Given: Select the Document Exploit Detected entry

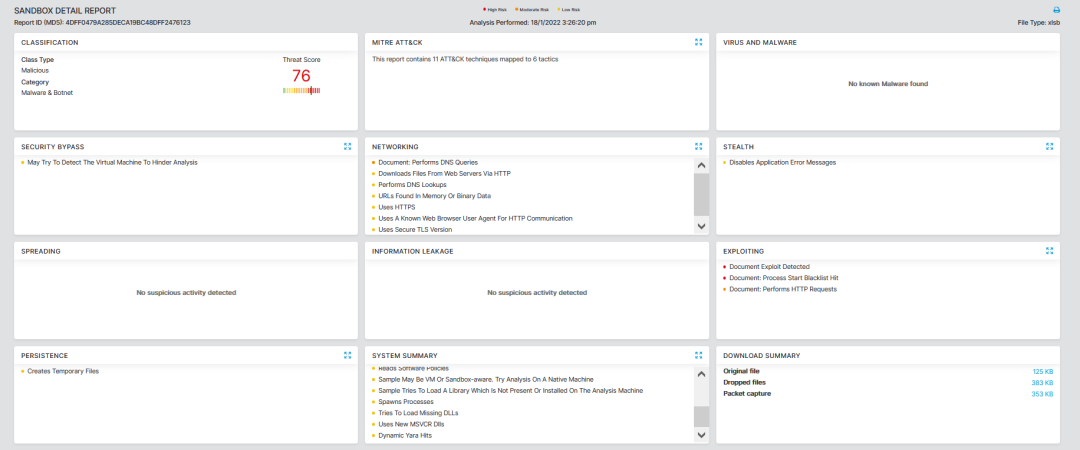Looking at the screenshot, I should coord(769,267).
